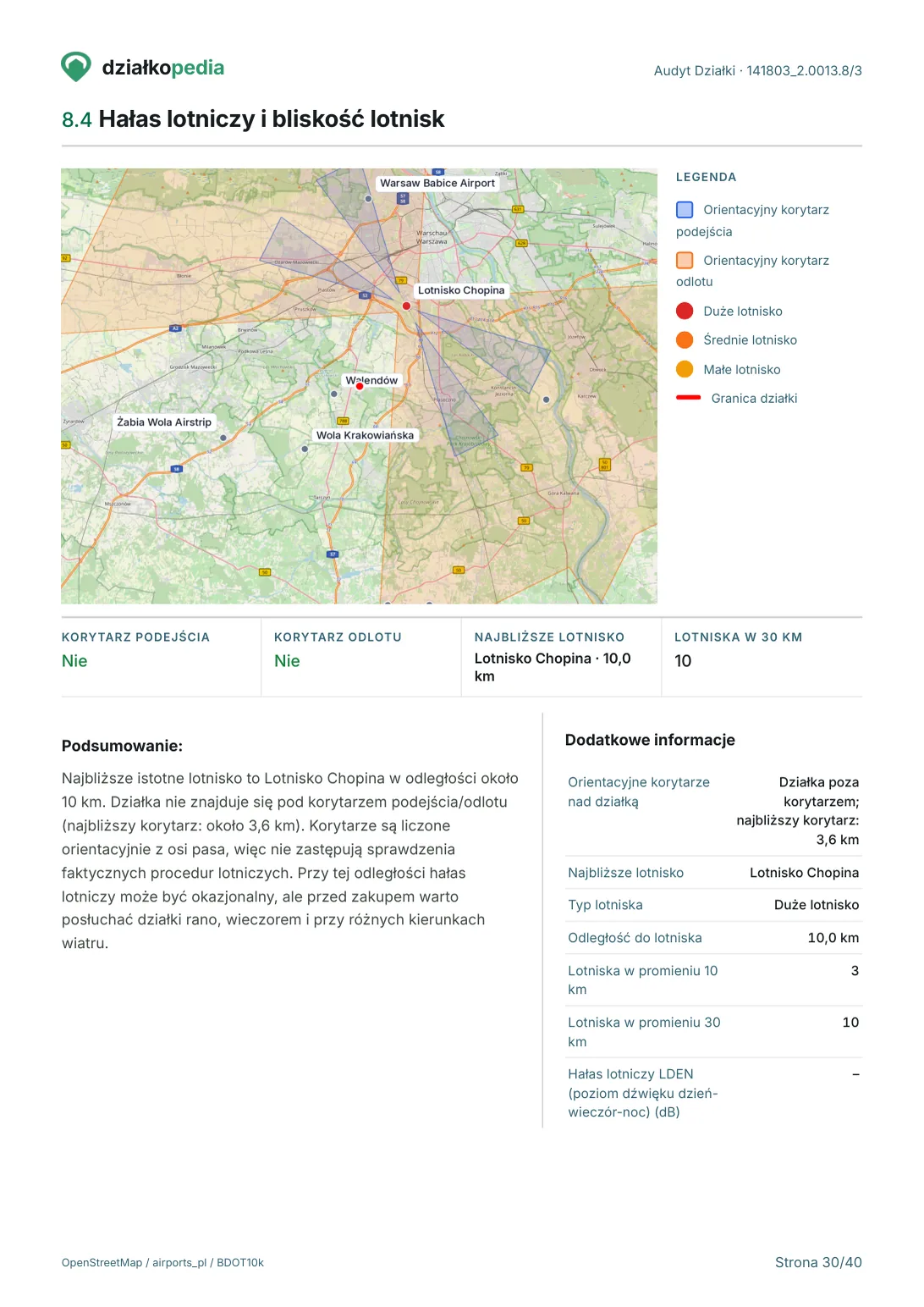924x1307 pixels.
Task: Click the Żabia Wola Airstrip marker dot
Action: point(223,438)
